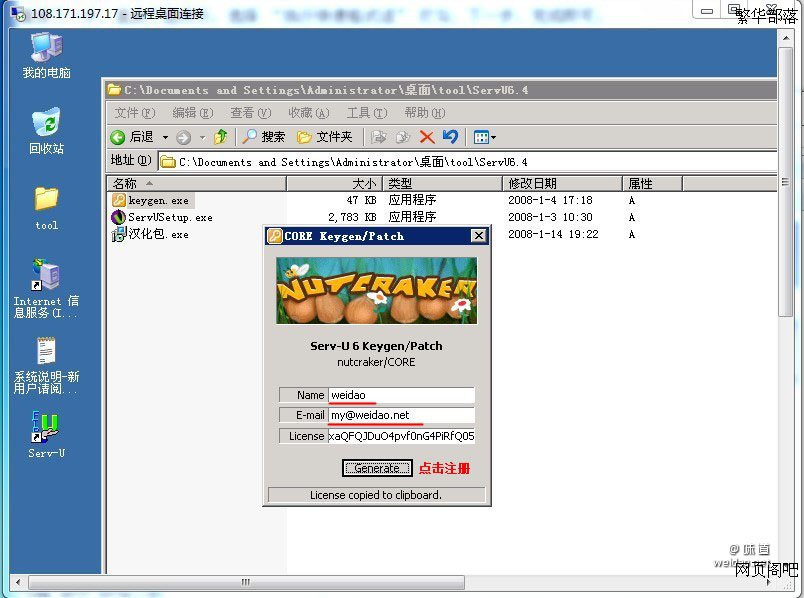Image resolution: width=804 pixels, height=598 pixels.
Task: Click the 2008-1-14 19:22 modified date
Action: pyautogui.click(x=553, y=234)
